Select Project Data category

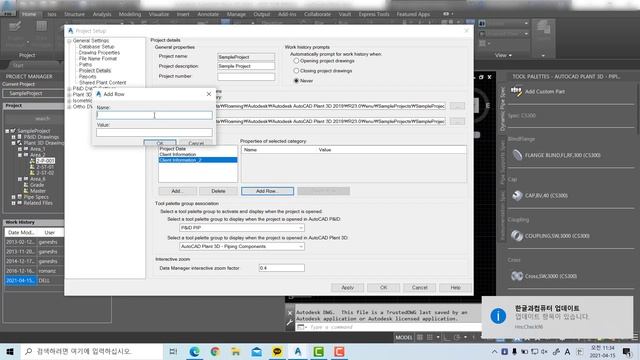click(173, 149)
